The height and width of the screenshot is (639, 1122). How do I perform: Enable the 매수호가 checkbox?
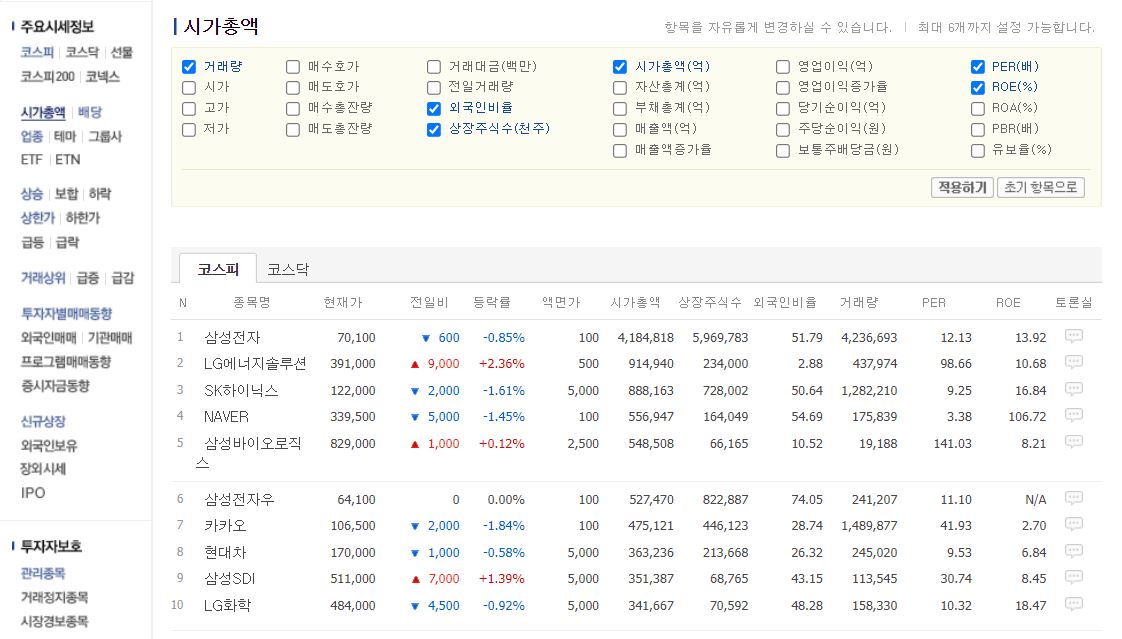[293, 67]
